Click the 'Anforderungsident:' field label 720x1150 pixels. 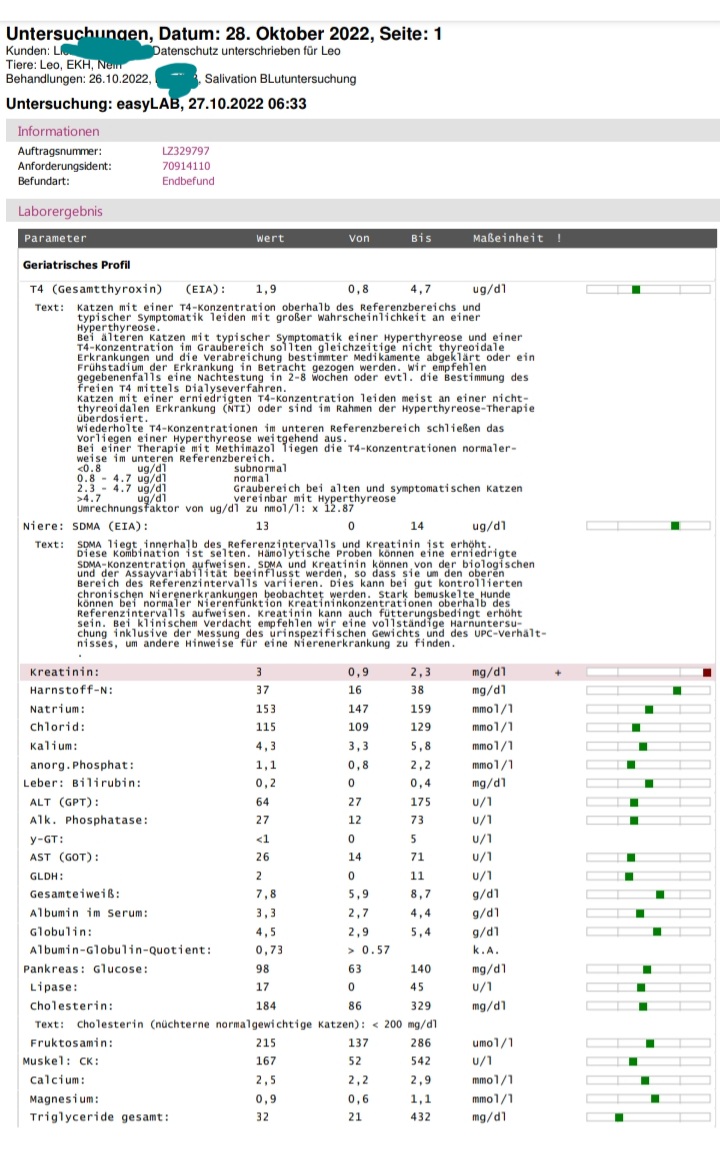[65, 166]
